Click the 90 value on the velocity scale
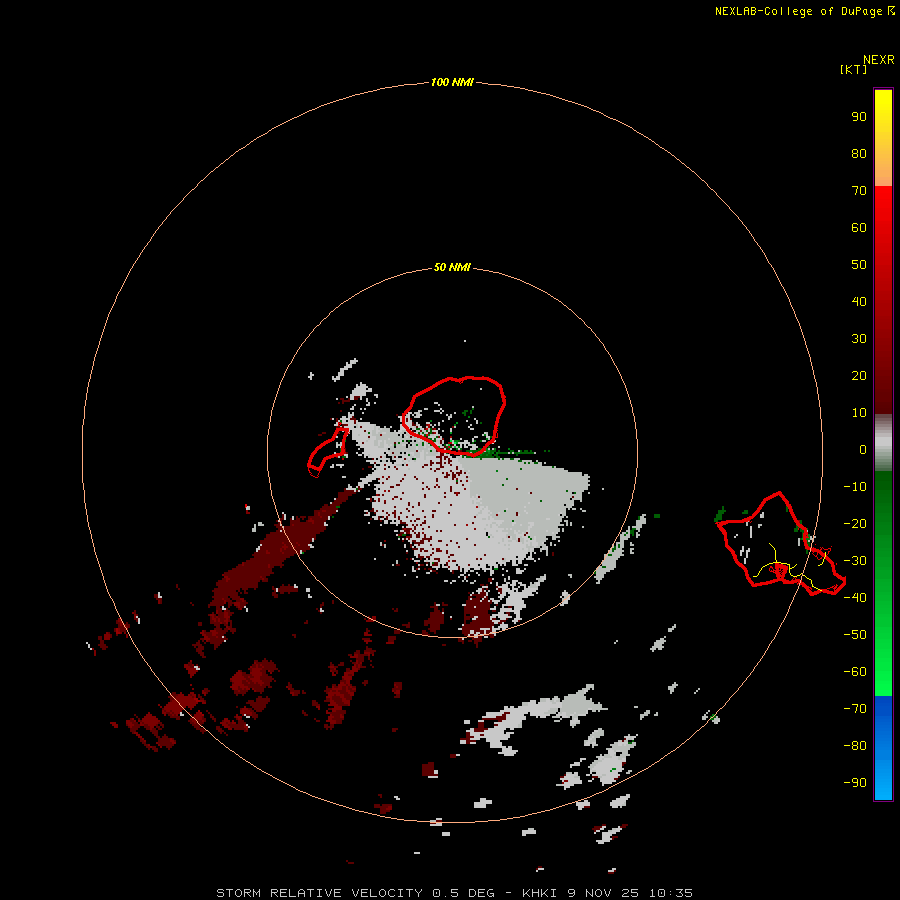 (859, 117)
